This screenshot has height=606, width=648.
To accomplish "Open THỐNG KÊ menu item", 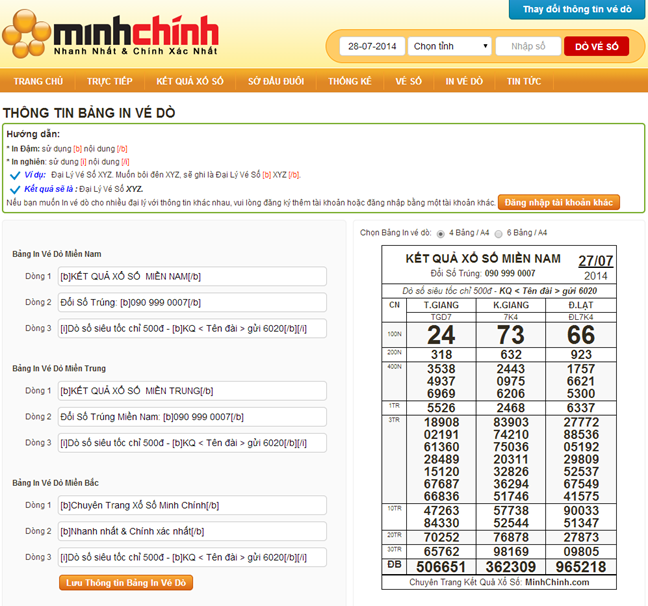I will [350, 81].
